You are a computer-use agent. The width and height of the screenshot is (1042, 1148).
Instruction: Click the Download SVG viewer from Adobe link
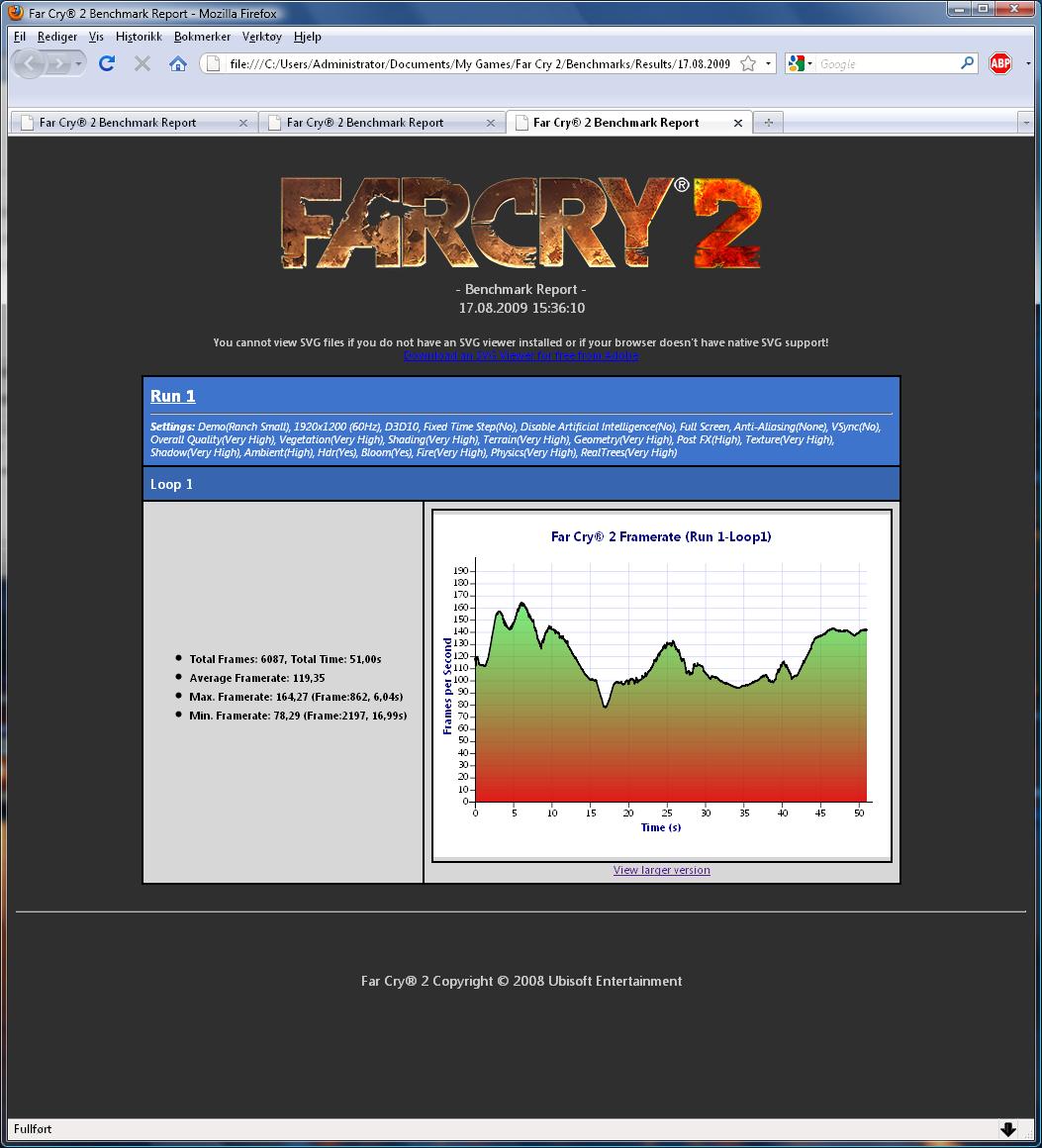pyautogui.click(x=521, y=356)
